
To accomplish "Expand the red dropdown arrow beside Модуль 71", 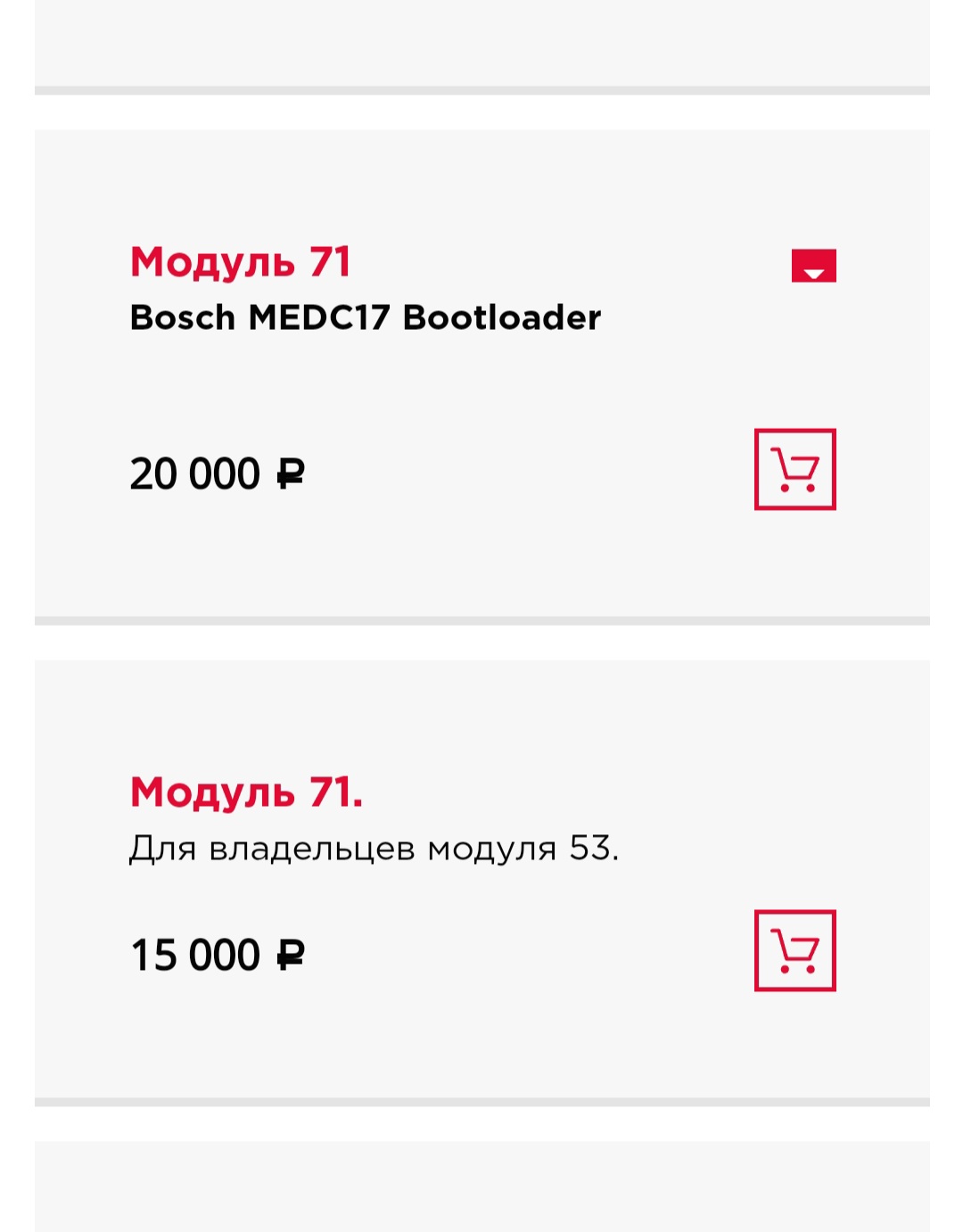I will [x=813, y=266].
